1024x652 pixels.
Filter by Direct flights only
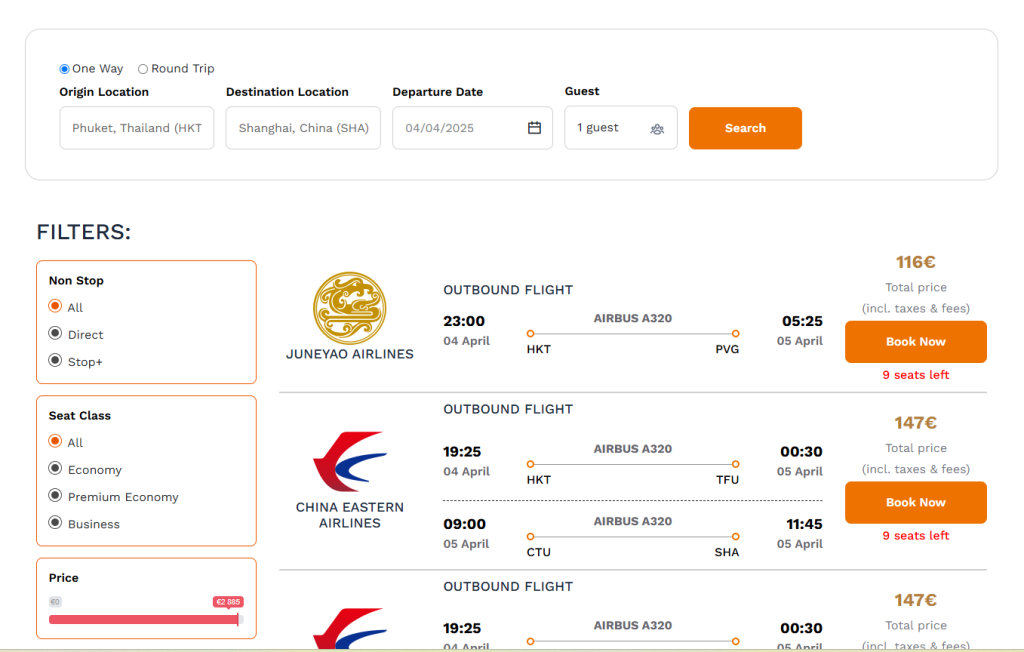click(x=56, y=334)
